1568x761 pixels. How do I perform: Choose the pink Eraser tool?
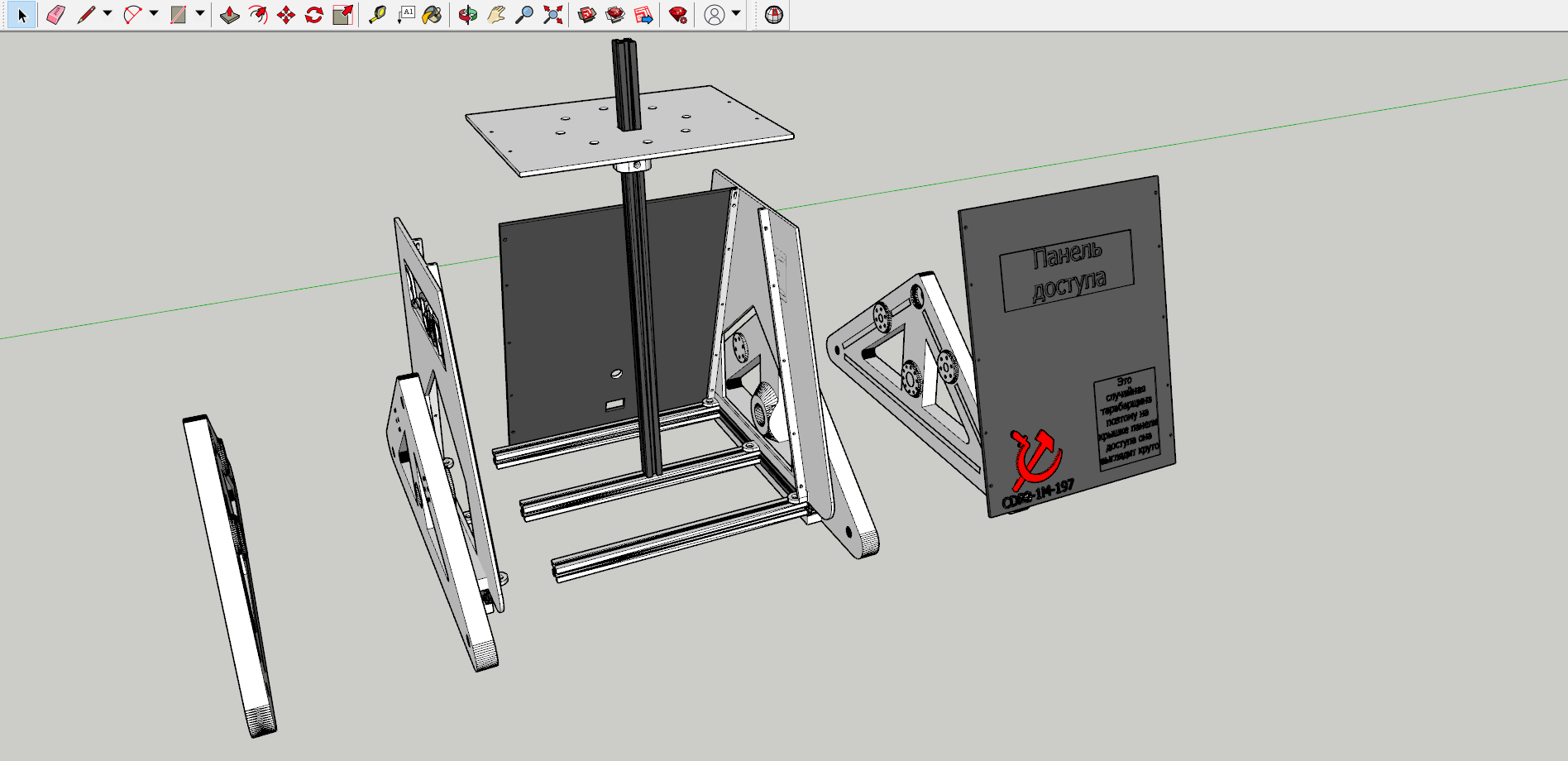[55, 15]
